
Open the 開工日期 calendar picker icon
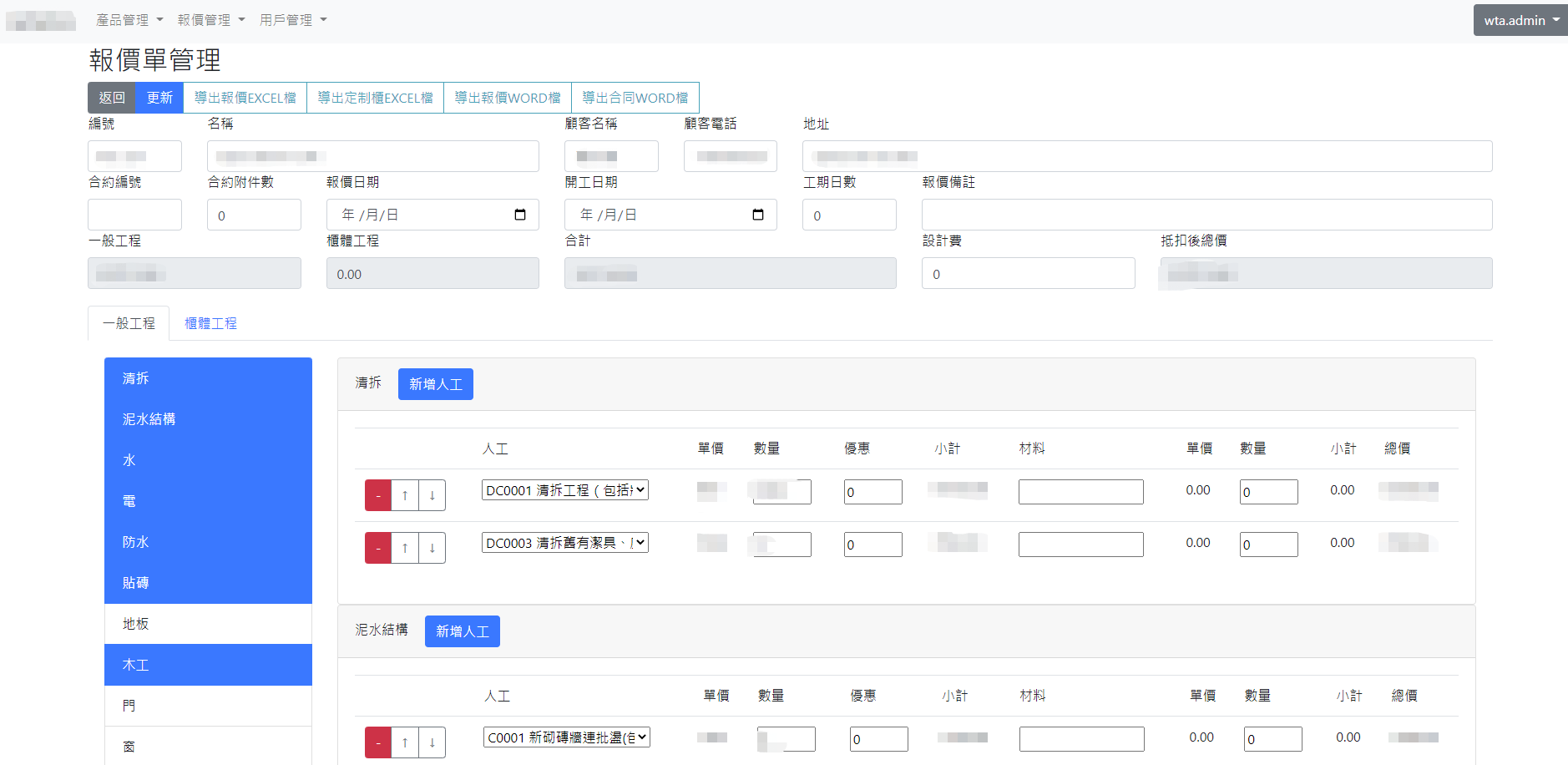[758, 215]
